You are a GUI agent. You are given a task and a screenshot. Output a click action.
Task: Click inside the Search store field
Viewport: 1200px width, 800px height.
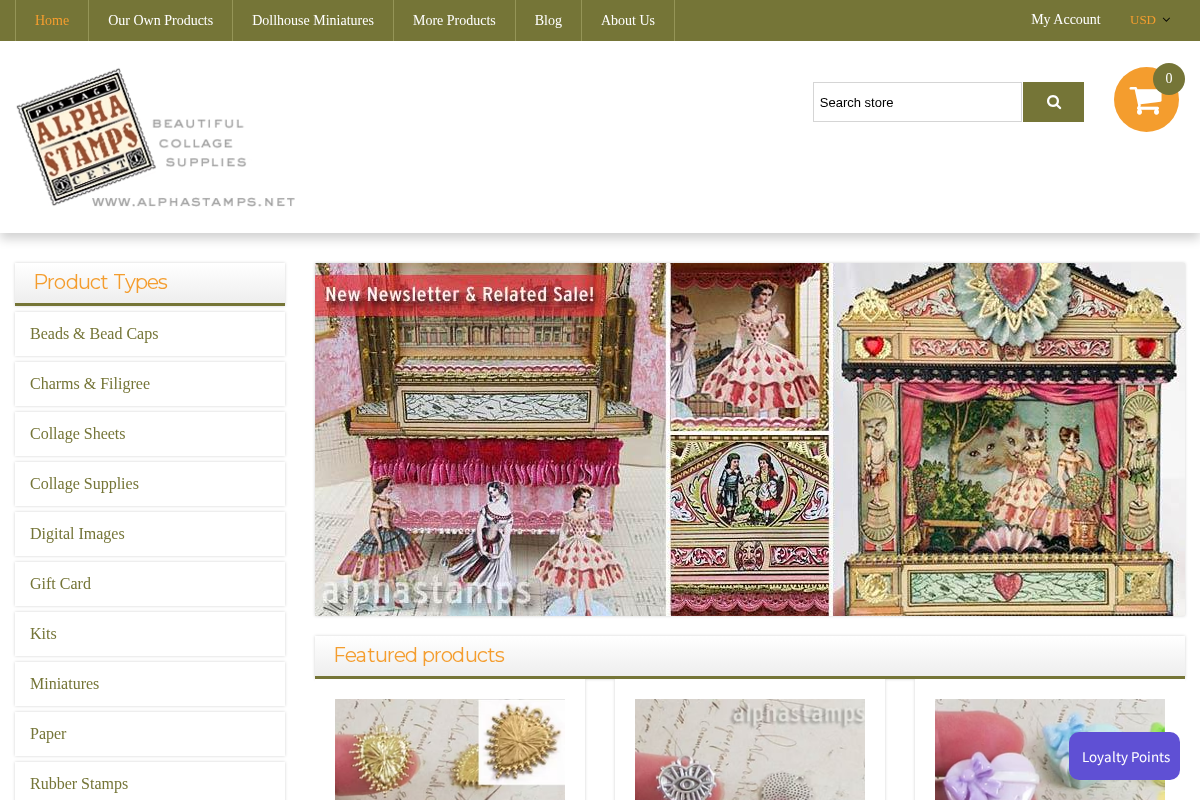[x=916, y=101]
